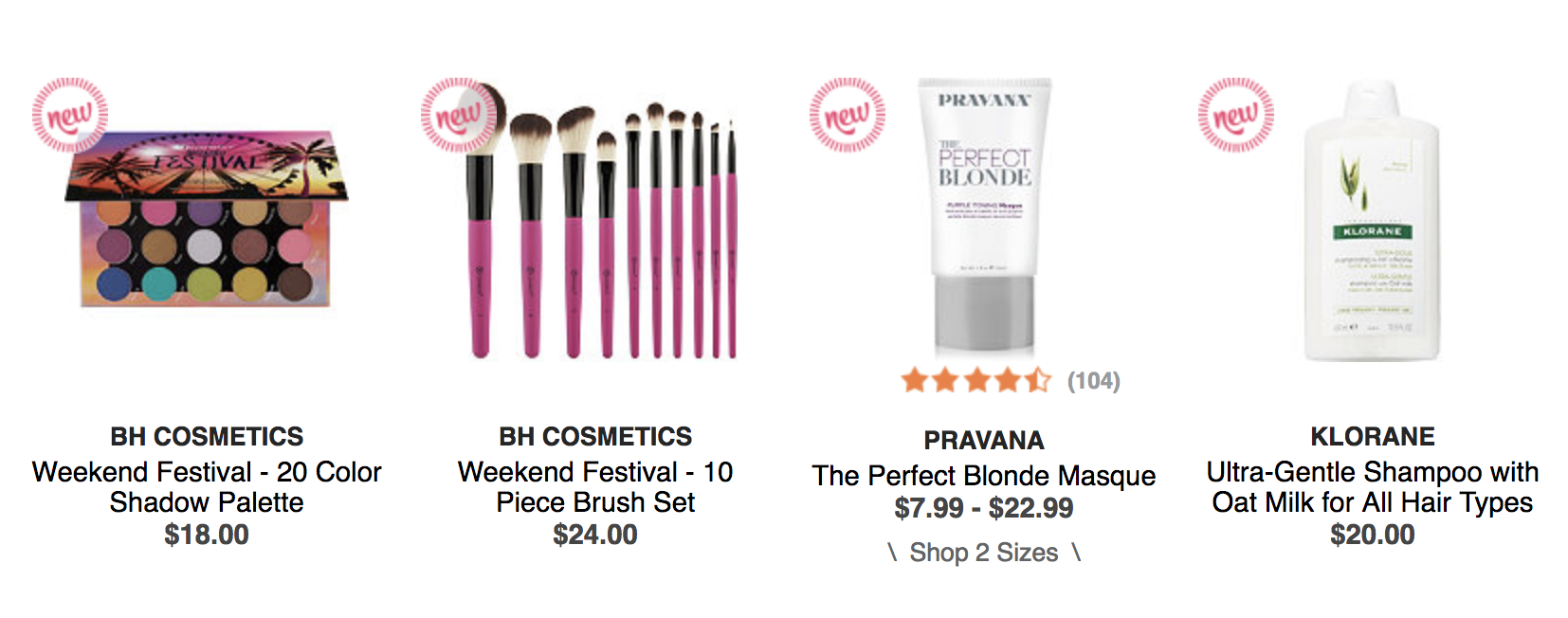Click the BH COSMETICS brand above brush set
The image size is (1568, 618).
click(595, 437)
